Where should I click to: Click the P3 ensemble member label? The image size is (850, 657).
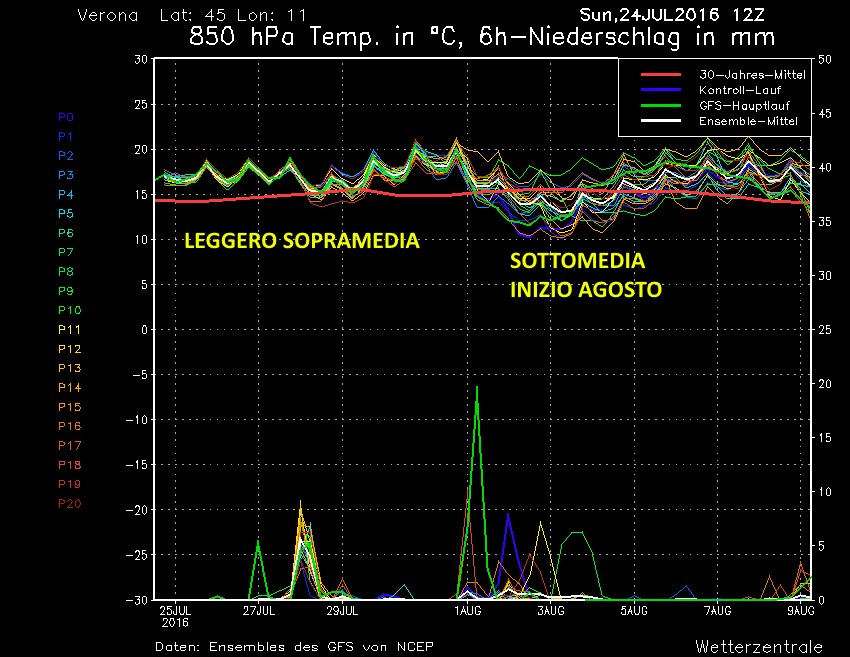click(x=66, y=175)
